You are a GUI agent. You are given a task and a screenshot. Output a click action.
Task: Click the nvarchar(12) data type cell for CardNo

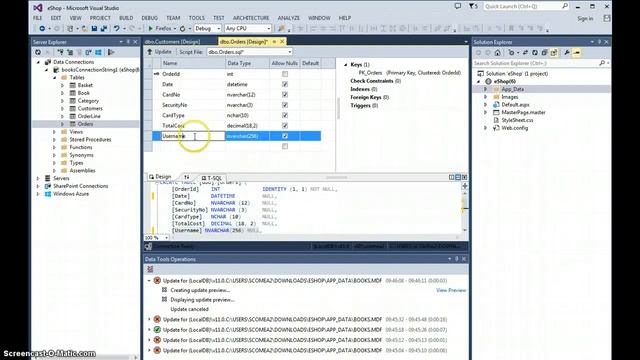(247, 95)
